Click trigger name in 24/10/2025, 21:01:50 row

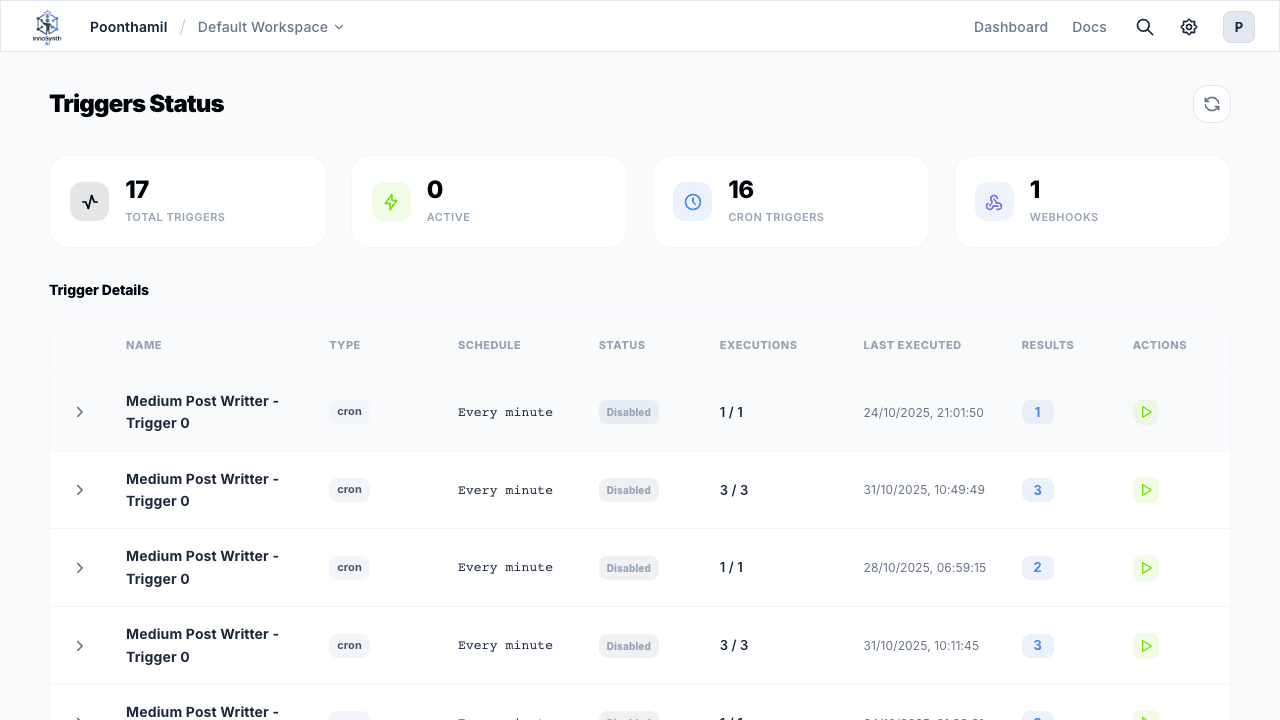pyautogui.click(x=202, y=412)
